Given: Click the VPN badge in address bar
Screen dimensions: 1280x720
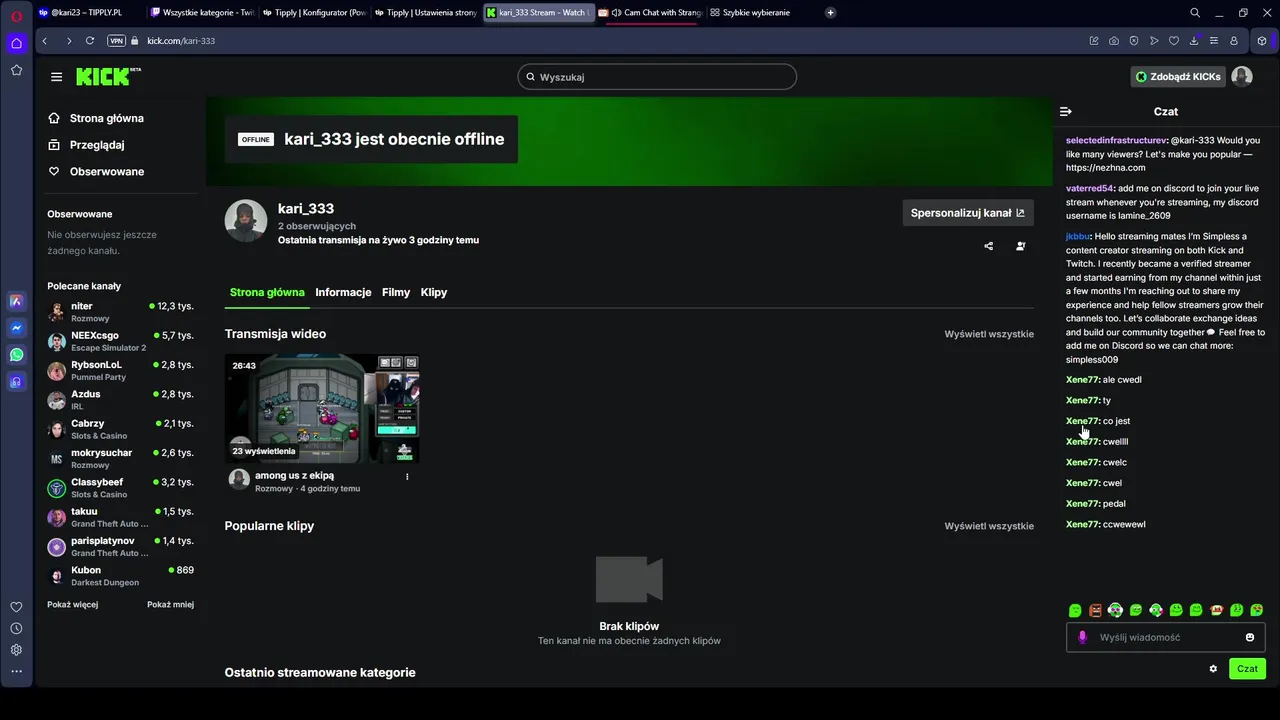Looking at the screenshot, I should 117,41.
